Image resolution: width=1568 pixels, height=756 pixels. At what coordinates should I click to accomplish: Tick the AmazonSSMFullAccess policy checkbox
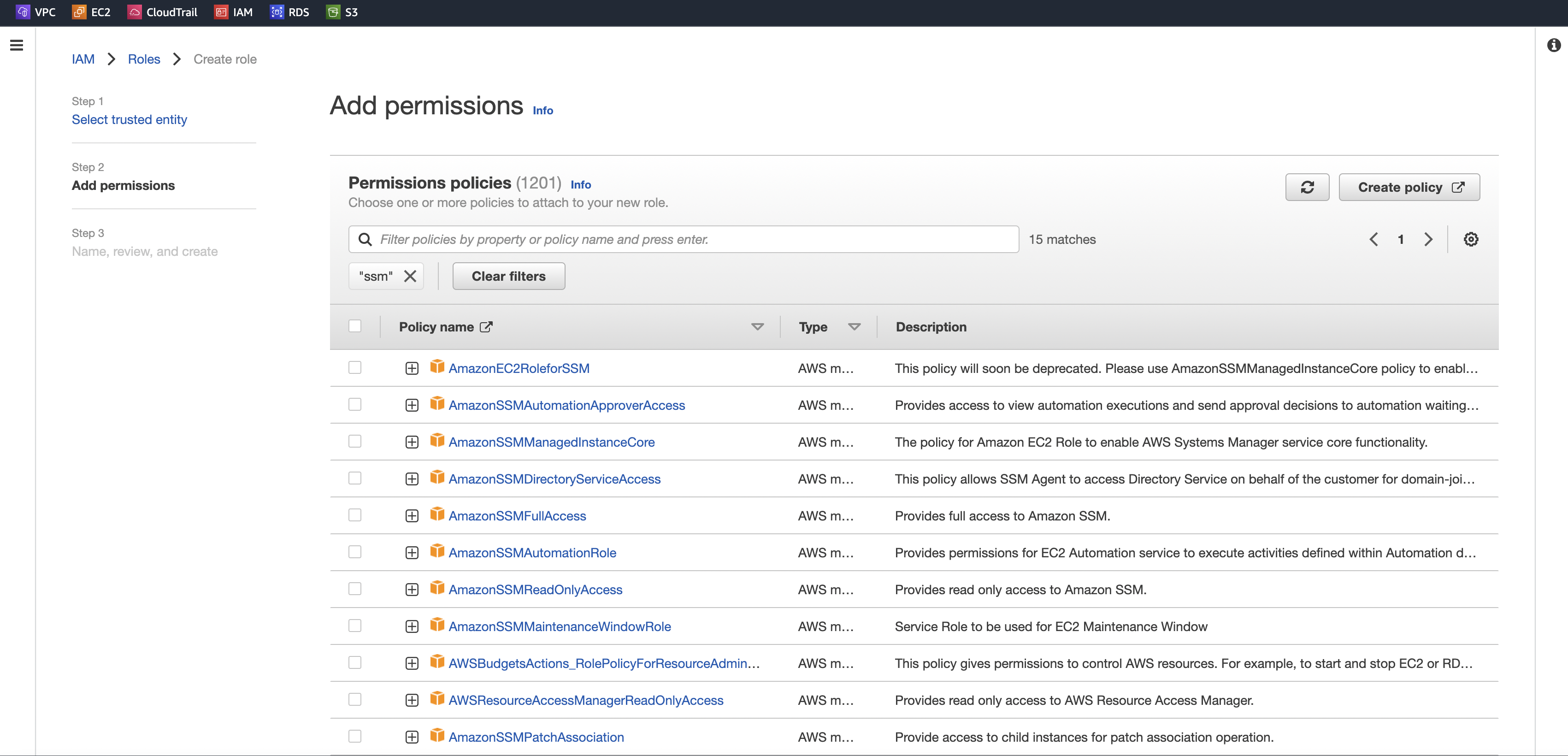(355, 515)
